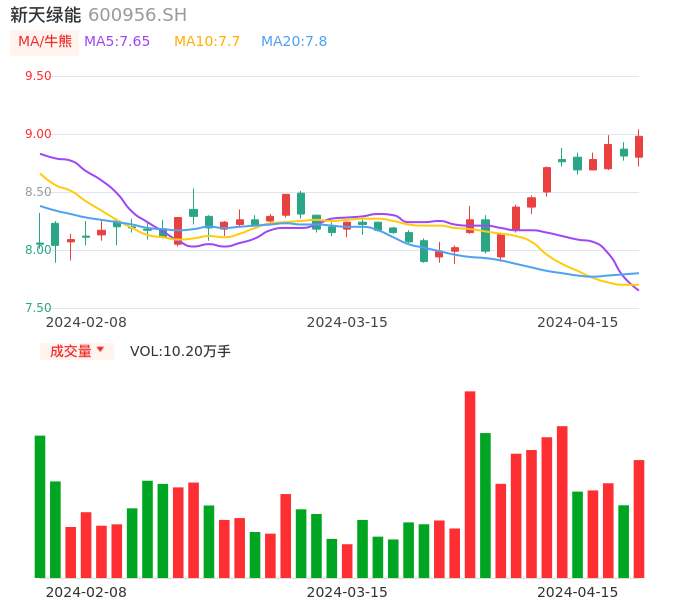Viewport: 686px width, 606px height.
Task: Click the 2024-03-15 date under volume chart
Action: (347, 592)
